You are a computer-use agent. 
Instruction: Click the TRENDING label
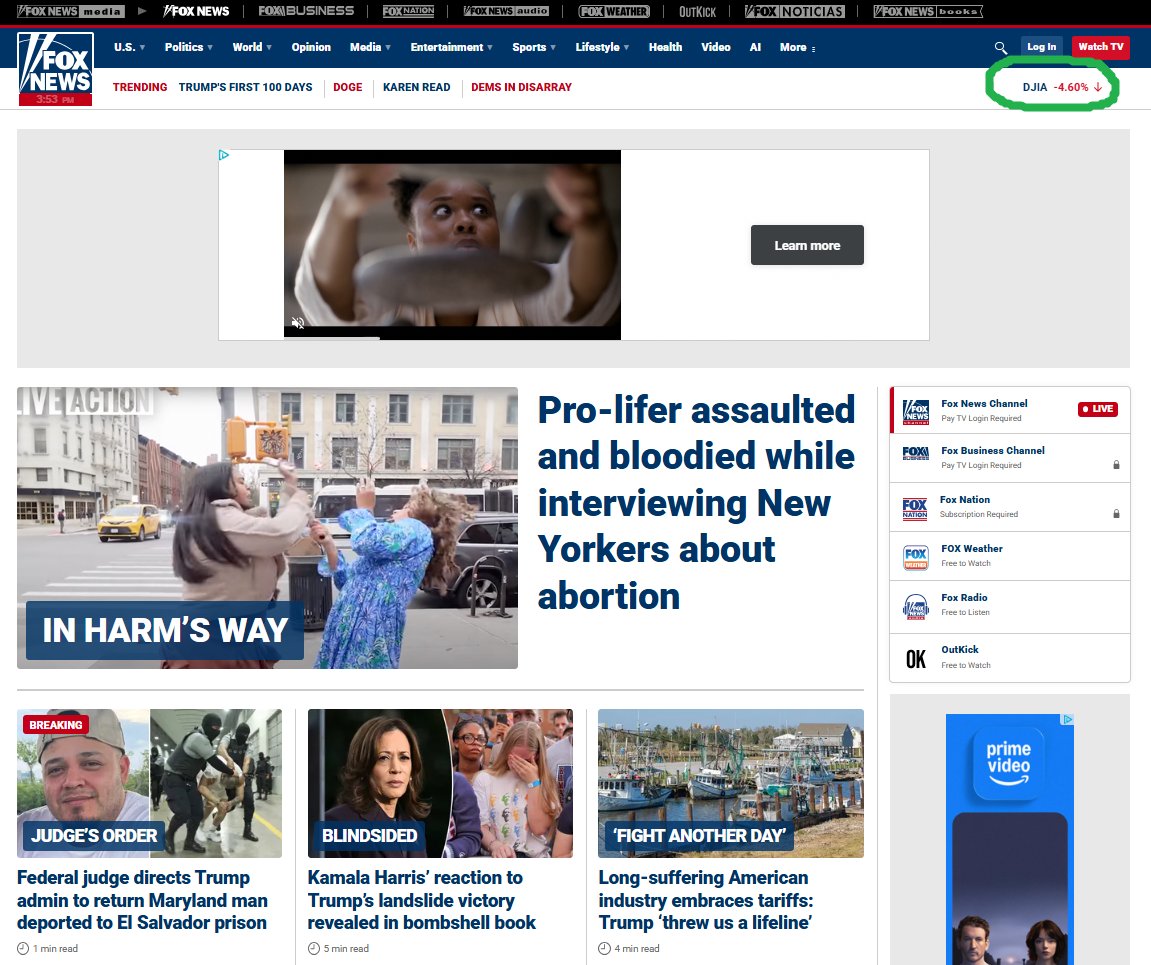tap(140, 87)
